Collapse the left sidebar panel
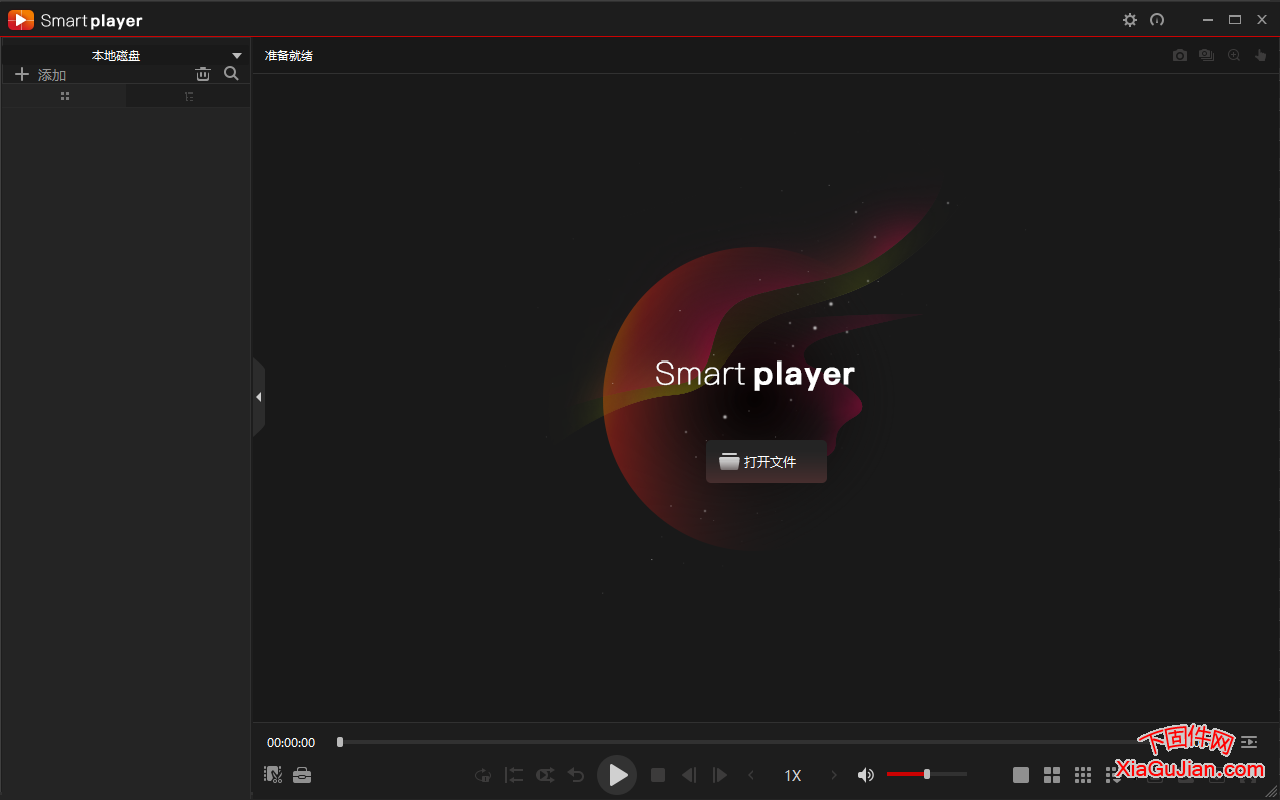Viewport: 1280px width, 800px height. [x=258, y=397]
